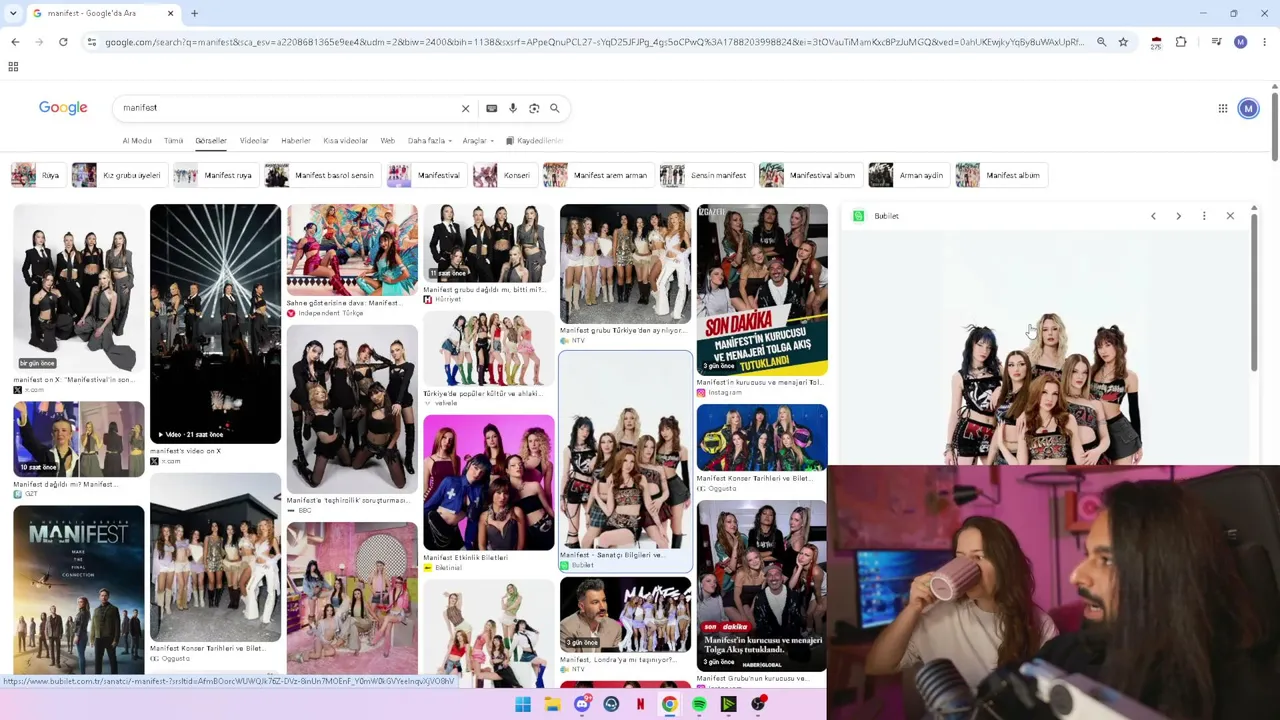The width and height of the screenshot is (1280, 720).
Task: Open Discord from the taskbar
Action: coord(582,704)
